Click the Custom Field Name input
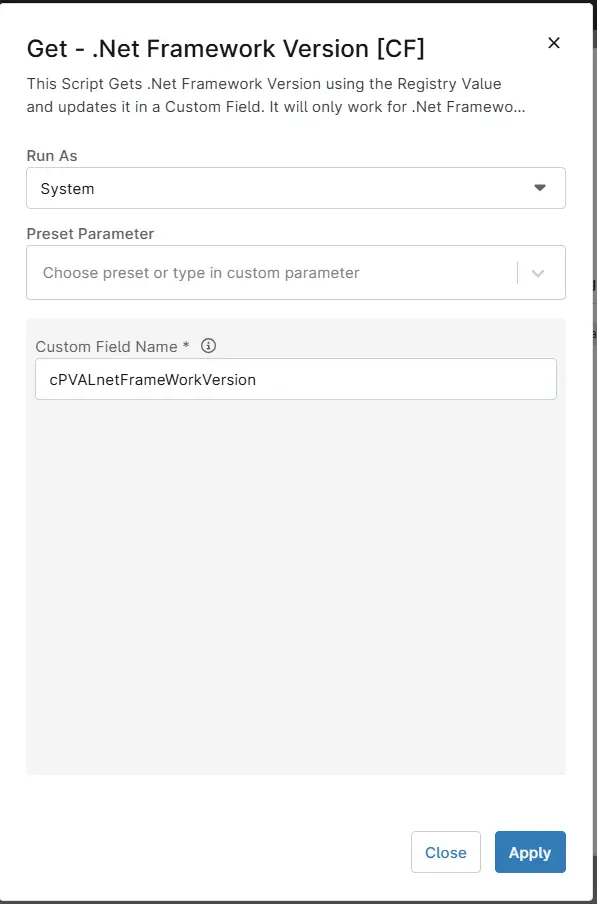 tap(296, 379)
